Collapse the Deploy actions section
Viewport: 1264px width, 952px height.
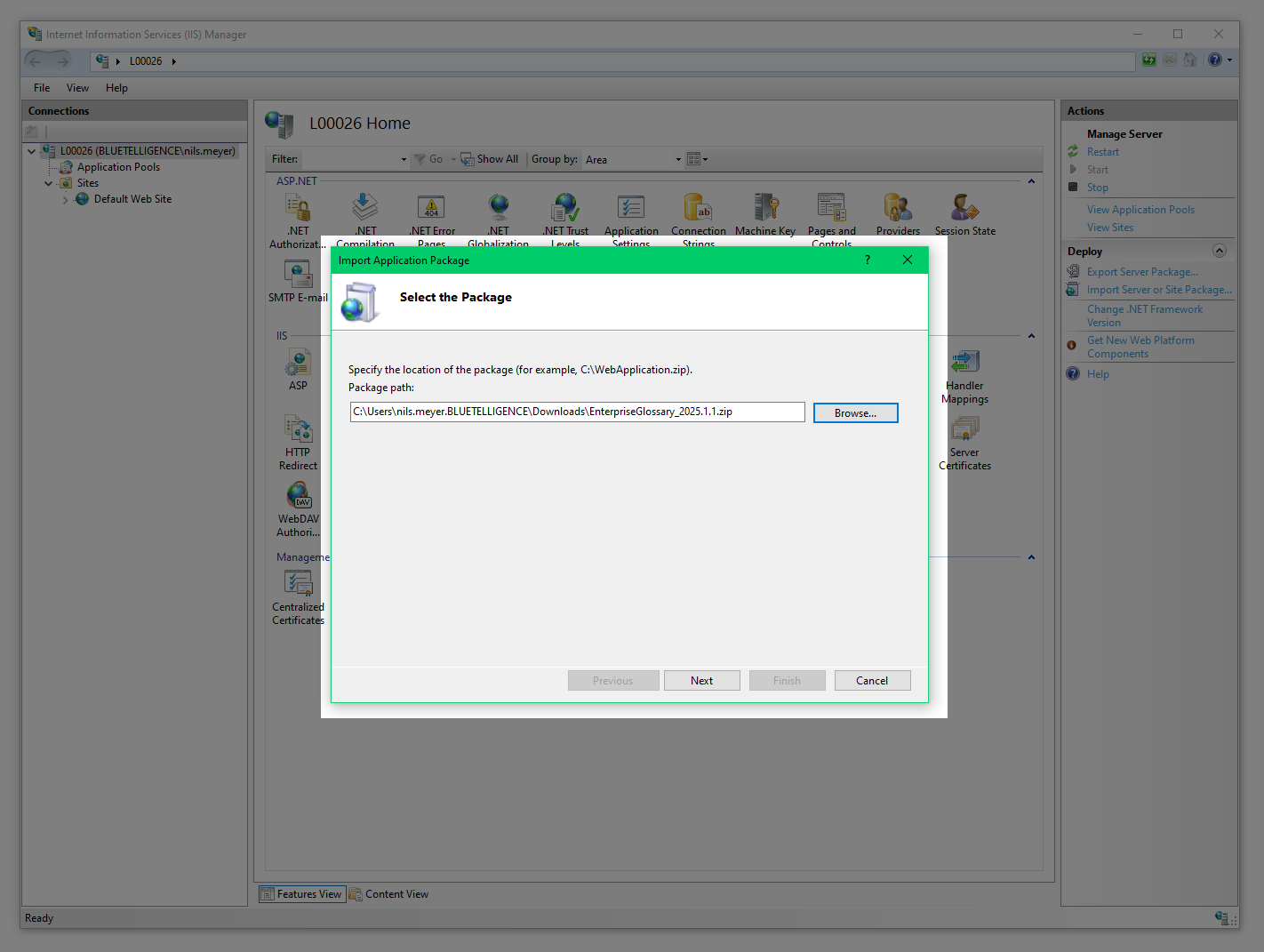[x=1220, y=252]
